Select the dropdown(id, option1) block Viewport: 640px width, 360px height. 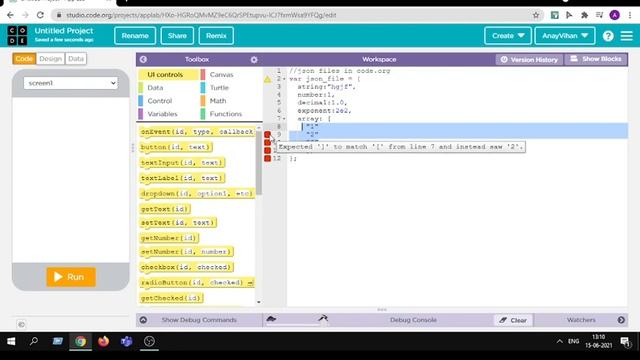click(x=197, y=193)
